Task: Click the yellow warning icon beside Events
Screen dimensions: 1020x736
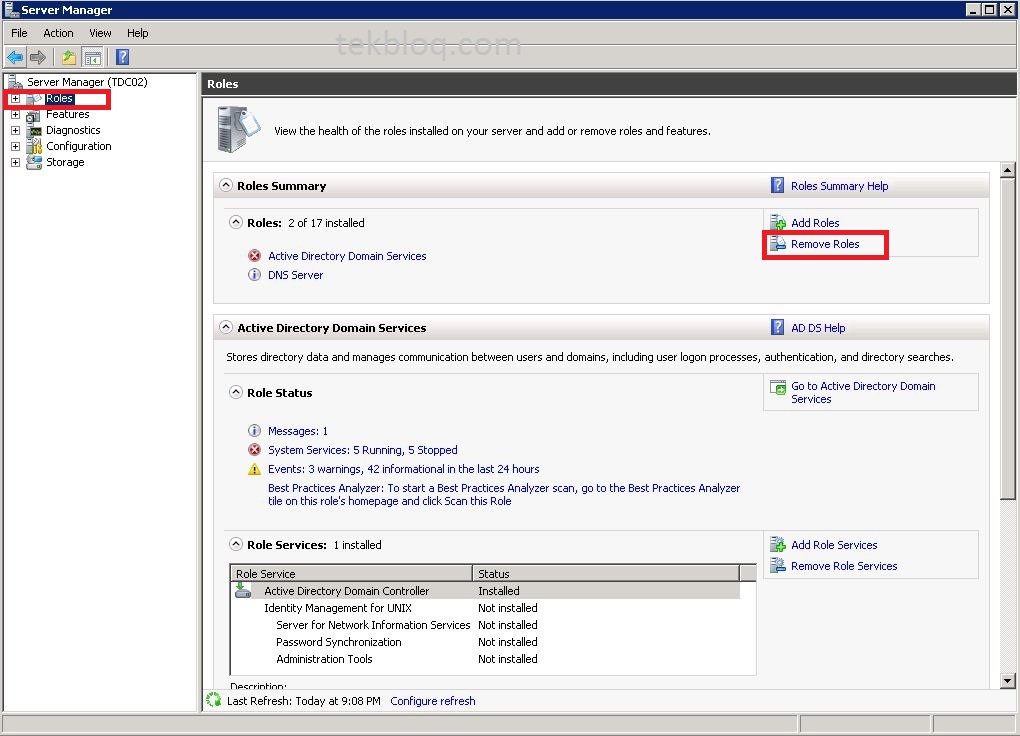Action: coord(254,469)
